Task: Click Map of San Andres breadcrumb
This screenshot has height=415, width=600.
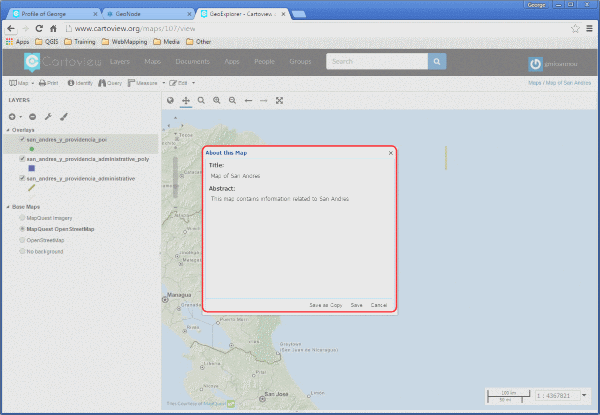Action: point(568,83)
